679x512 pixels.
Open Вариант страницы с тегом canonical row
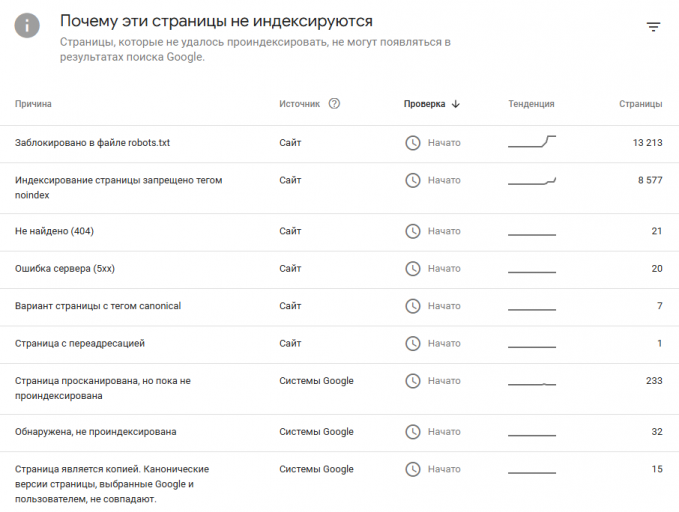(x=340, y=307)
